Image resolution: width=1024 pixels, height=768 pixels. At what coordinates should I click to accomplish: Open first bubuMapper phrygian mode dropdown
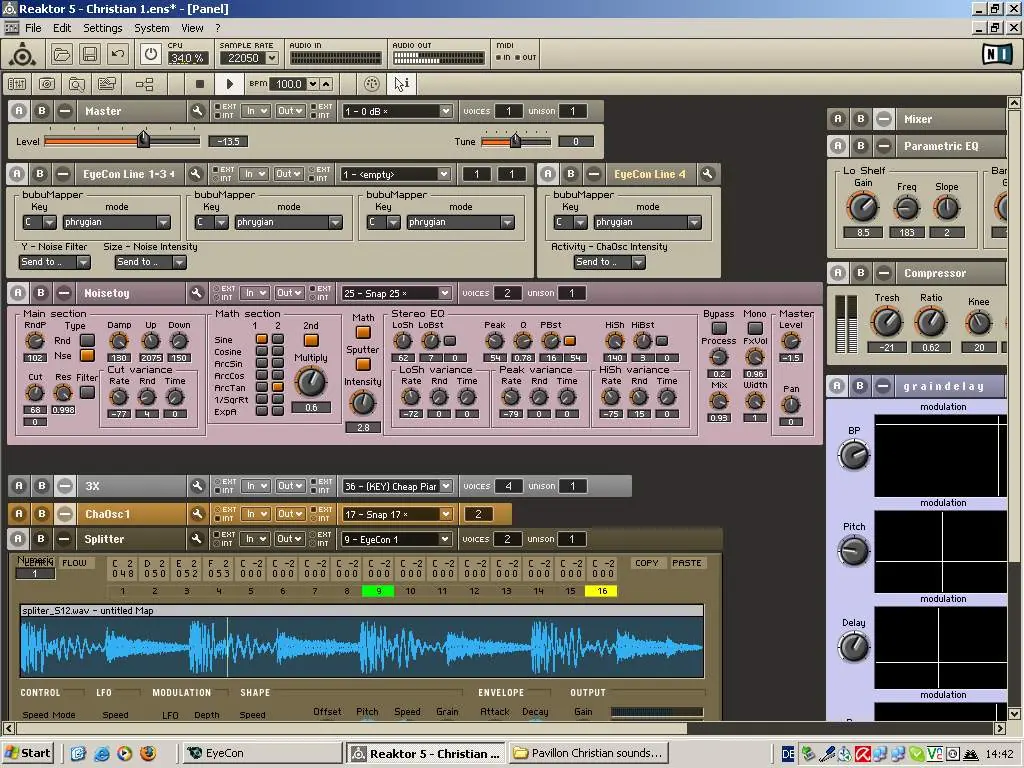(x=117, y=222)
